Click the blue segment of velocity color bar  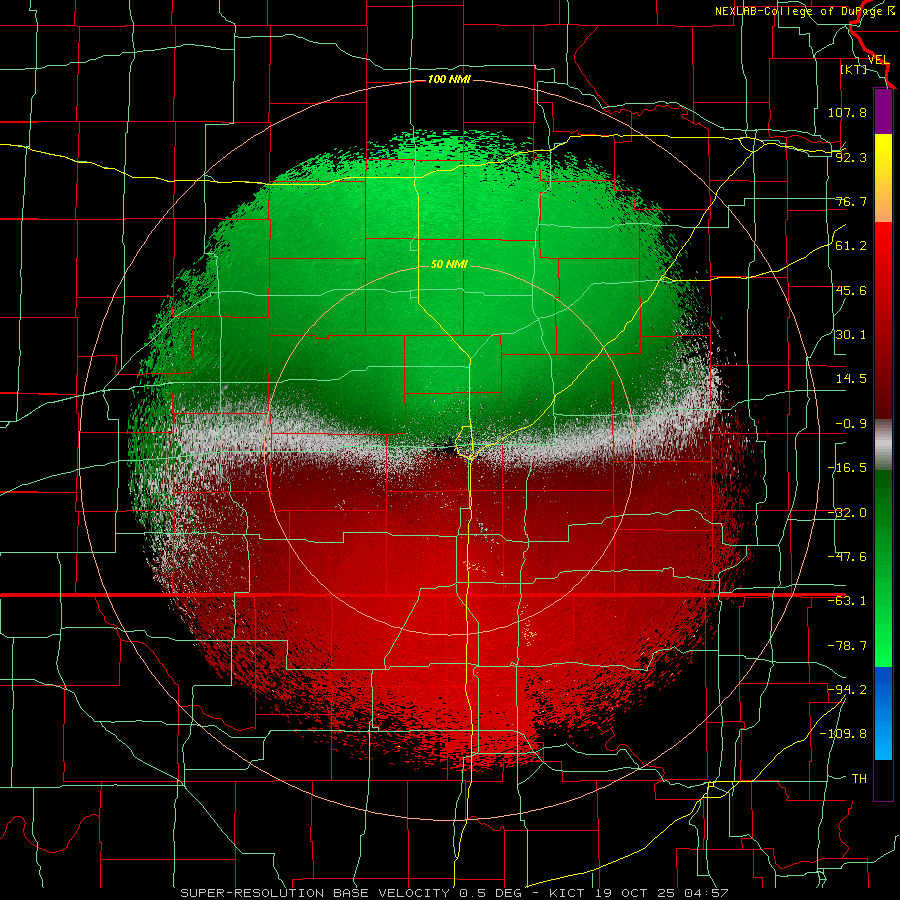tap(883, 713)
